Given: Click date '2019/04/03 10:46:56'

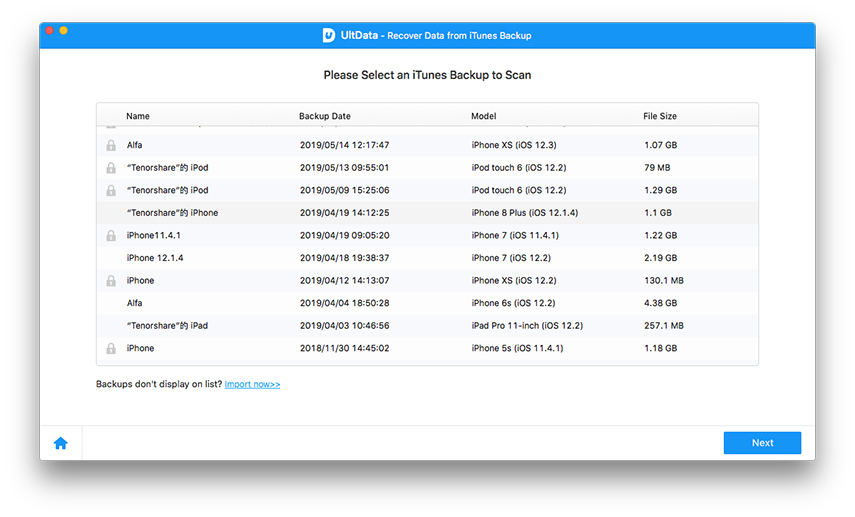Looking at the screenshot, I should pos(345,326).
